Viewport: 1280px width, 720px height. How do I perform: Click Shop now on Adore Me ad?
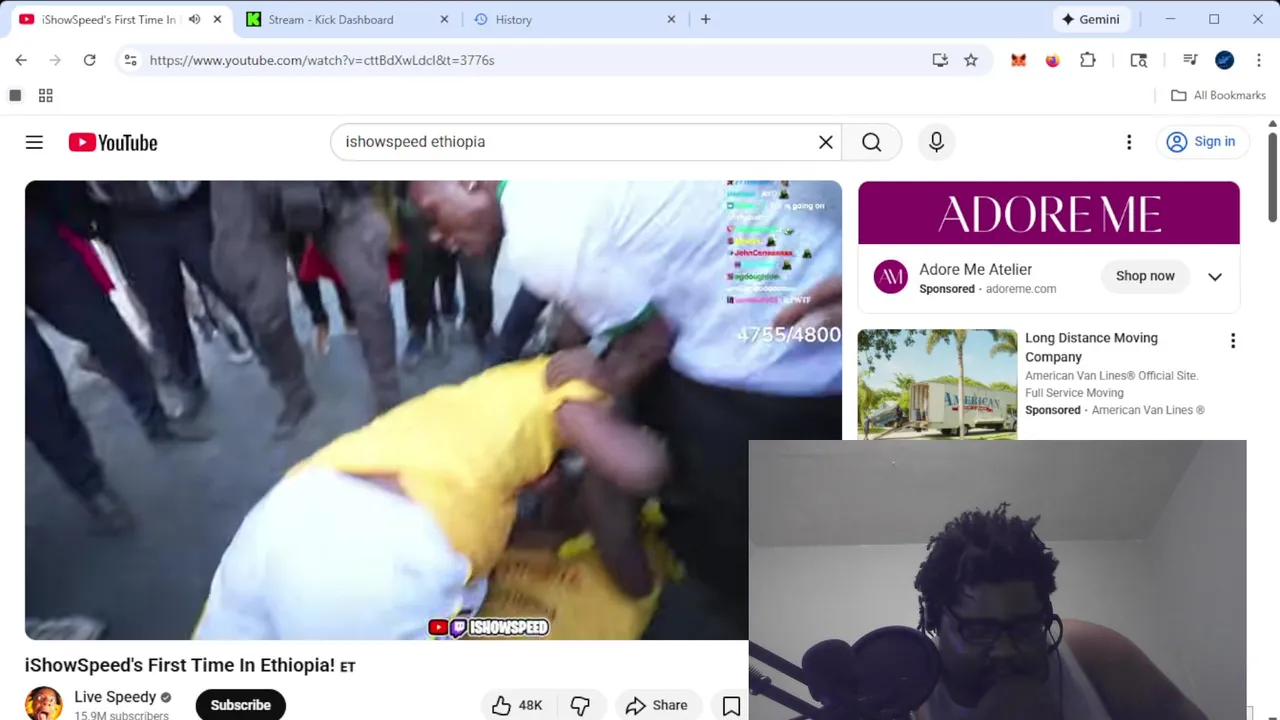click(x=1145, y=276)
